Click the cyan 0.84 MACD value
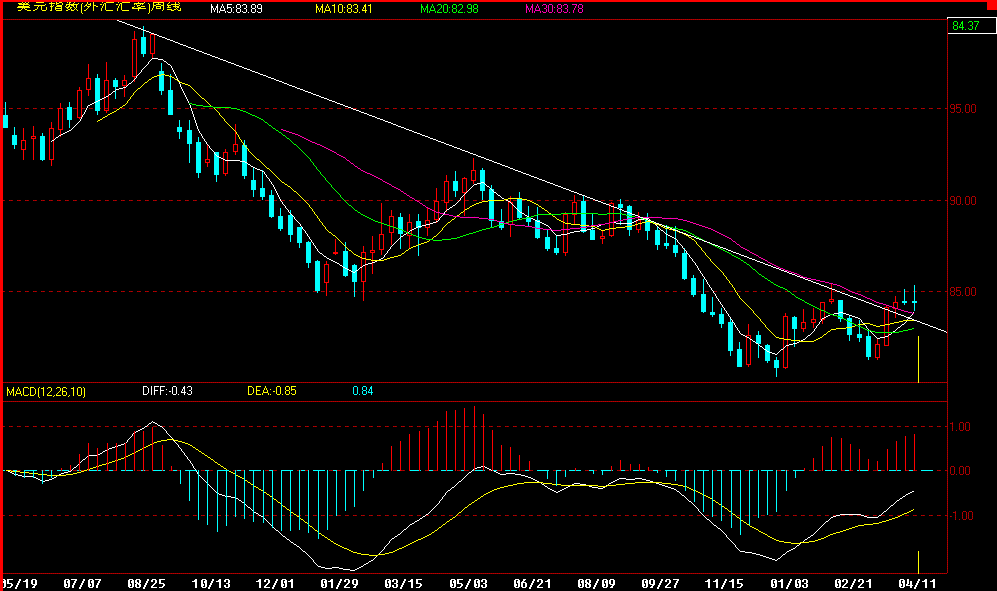Image resolution: width=997 pixels, height=591 pixels. pyautogui.click(x=363, y=392)
